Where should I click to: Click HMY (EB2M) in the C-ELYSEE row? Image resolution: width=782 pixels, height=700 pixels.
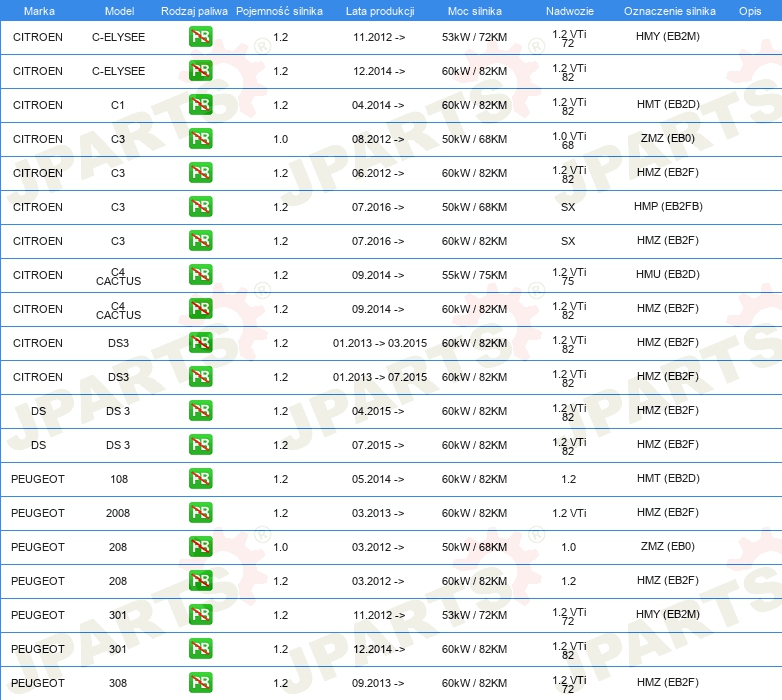(668, 36)
